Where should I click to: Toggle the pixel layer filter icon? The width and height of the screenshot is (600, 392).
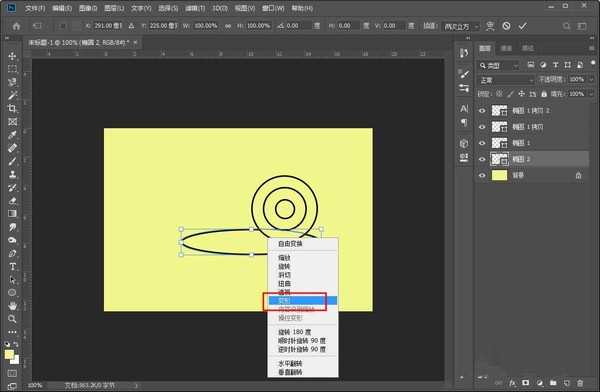(531, 65)
